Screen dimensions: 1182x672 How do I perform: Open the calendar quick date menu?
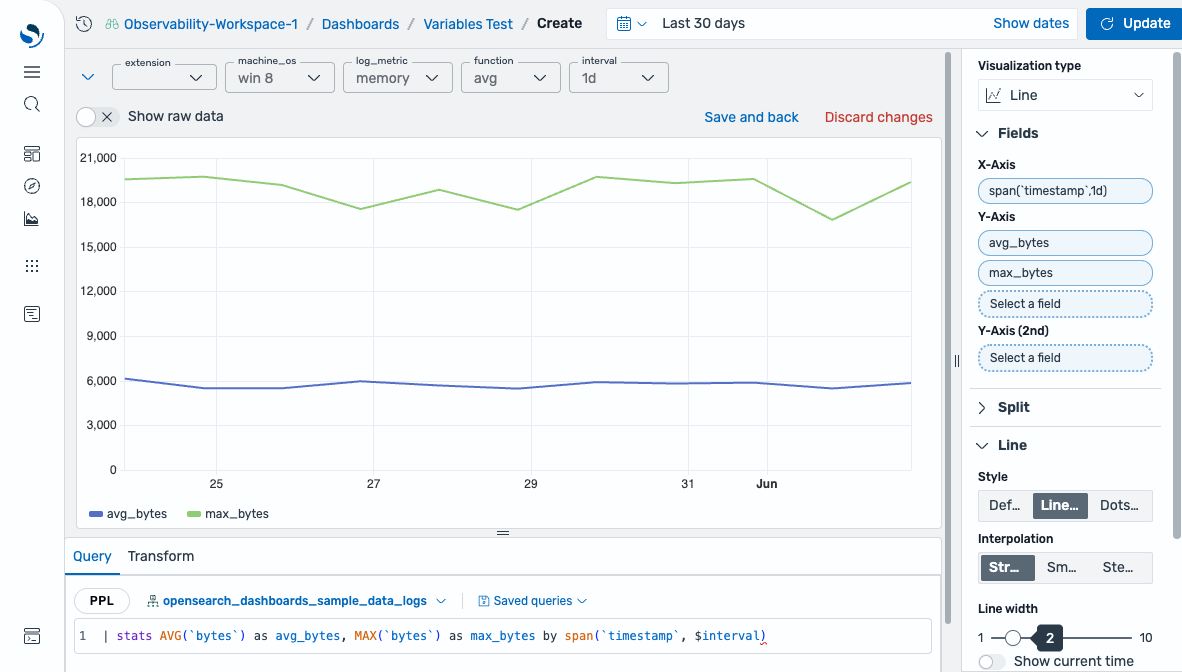point(632,23)
